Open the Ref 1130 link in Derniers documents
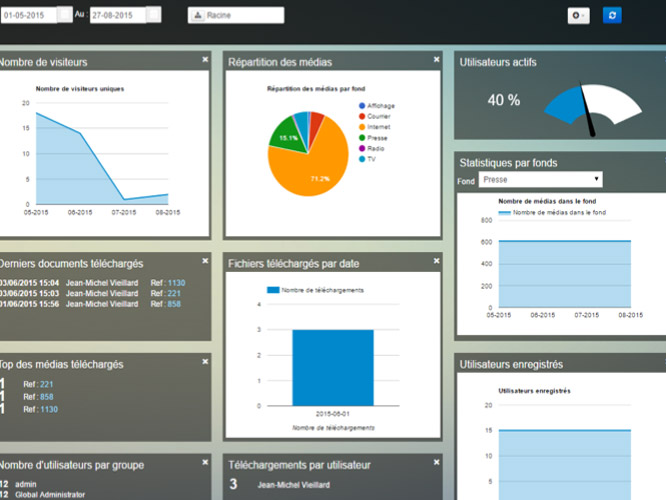 pos(176,283)
